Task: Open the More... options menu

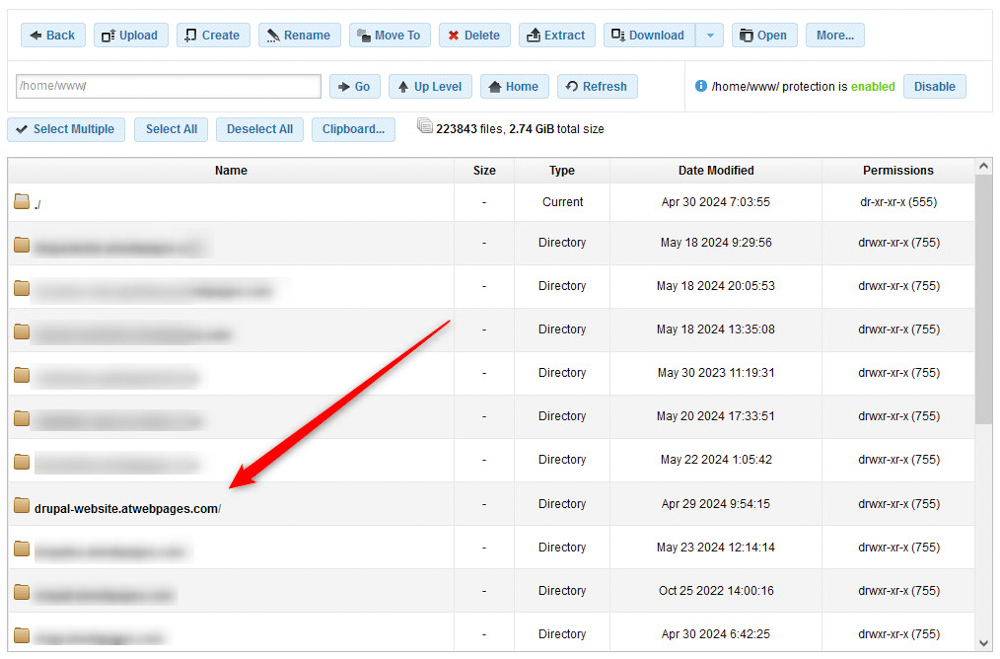Action: pyautogui.click(x=835, y=35)
